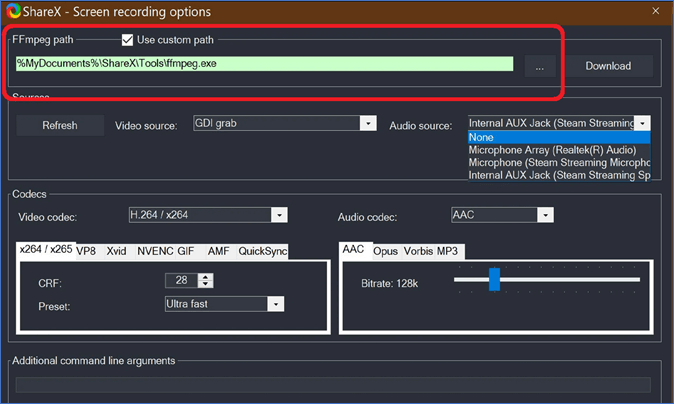The height and width of the screenshot is (404, 674).
Task: Decrease CRF with the down arrow
Action: coord(205,284)
